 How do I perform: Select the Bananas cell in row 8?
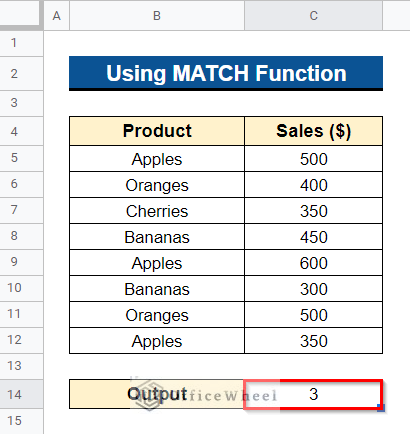pos(157,237)
